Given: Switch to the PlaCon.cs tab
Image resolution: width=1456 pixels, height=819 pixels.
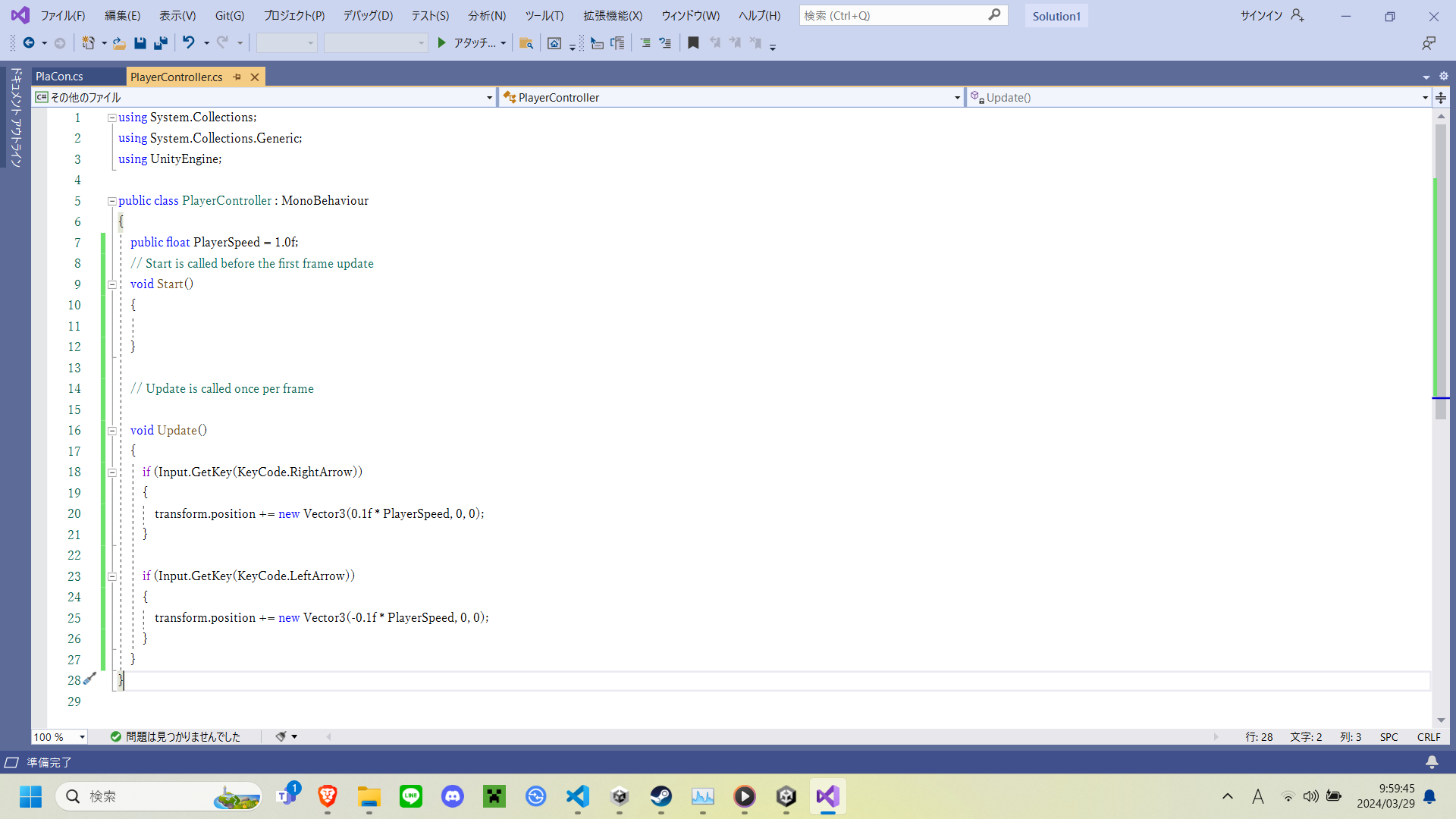Looking at the screenshot, I should coord(60,77).
